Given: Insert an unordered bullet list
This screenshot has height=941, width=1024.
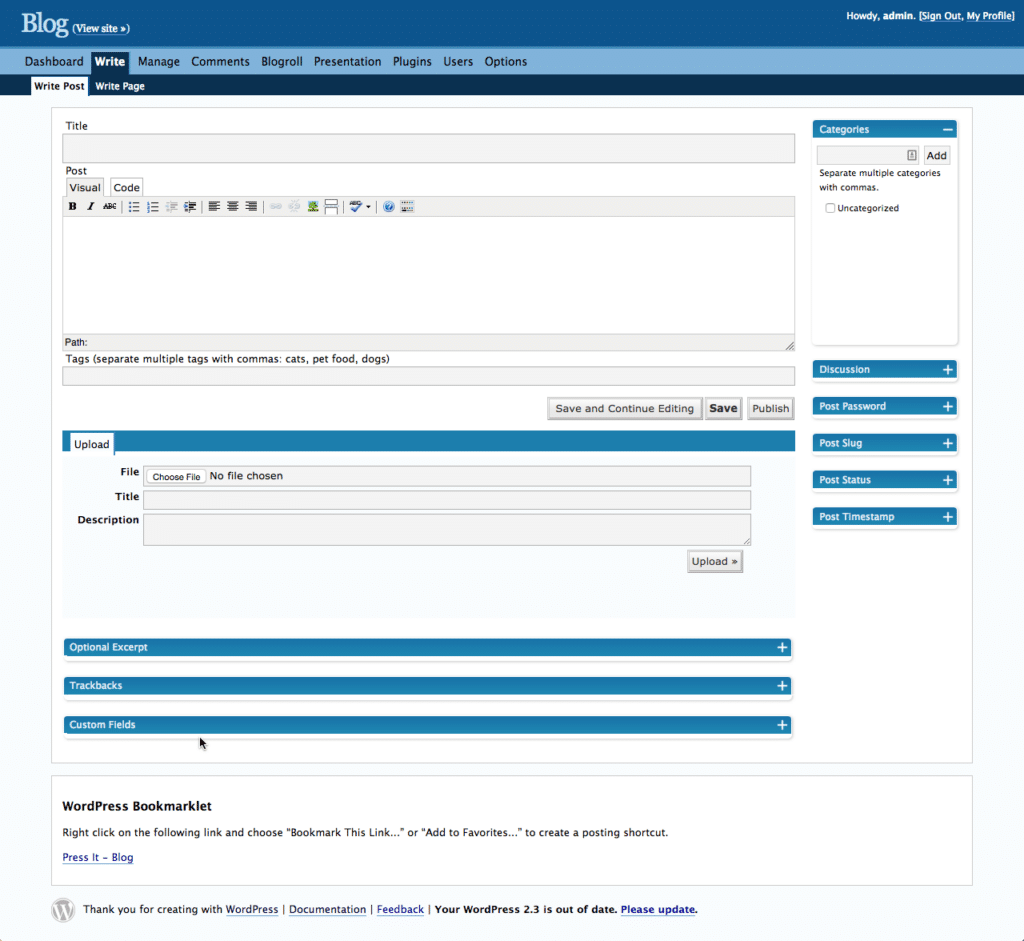Looking at the screenshot, I should tap(134, 206).
